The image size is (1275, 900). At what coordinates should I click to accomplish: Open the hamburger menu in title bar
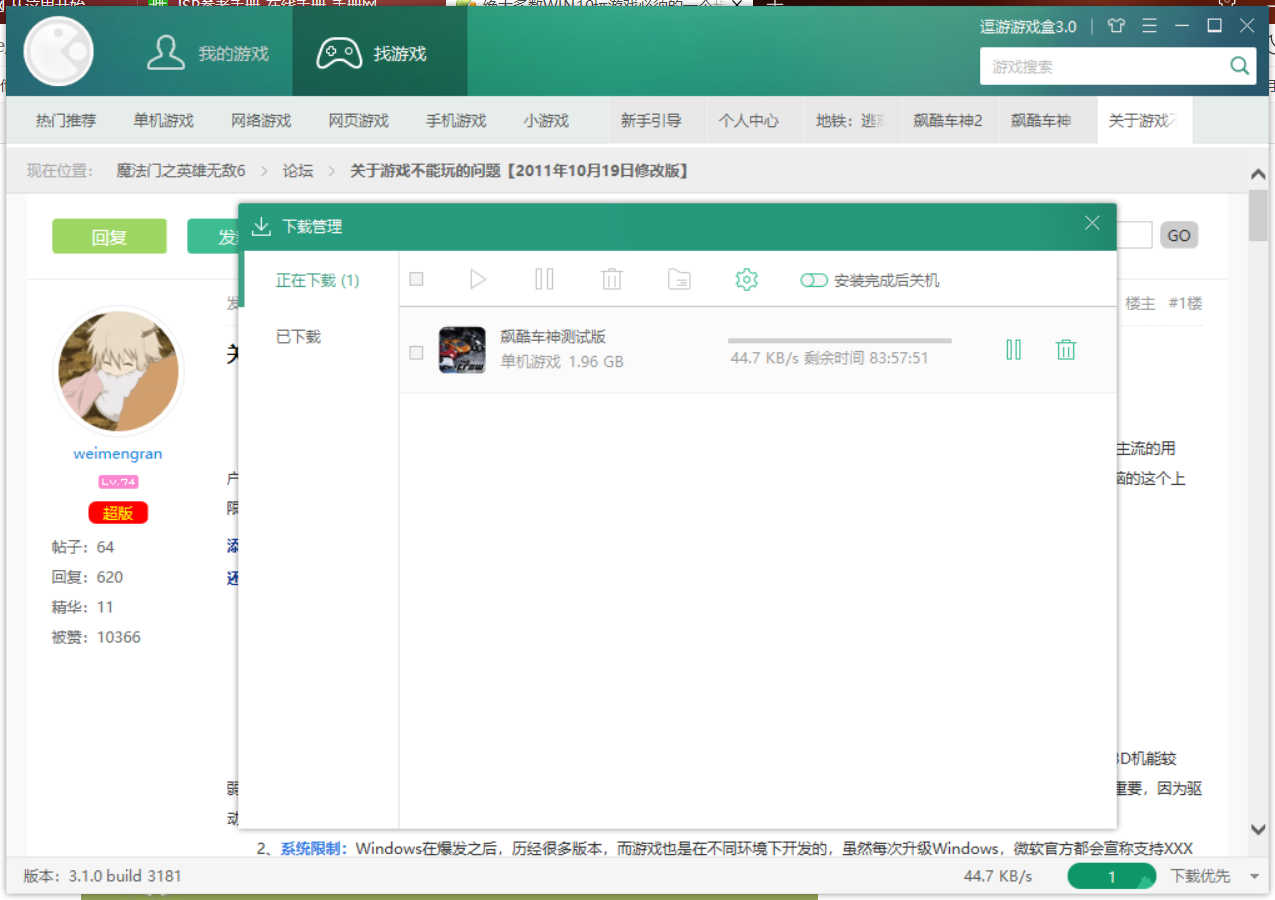point(1150,26)
